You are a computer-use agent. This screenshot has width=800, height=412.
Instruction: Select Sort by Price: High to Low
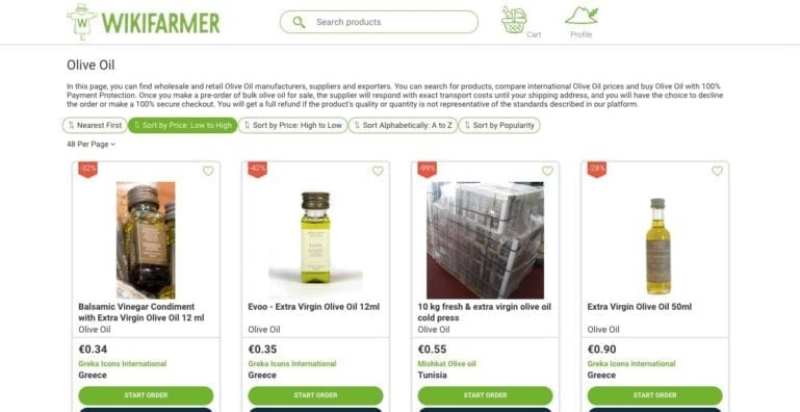coord(293,125)
